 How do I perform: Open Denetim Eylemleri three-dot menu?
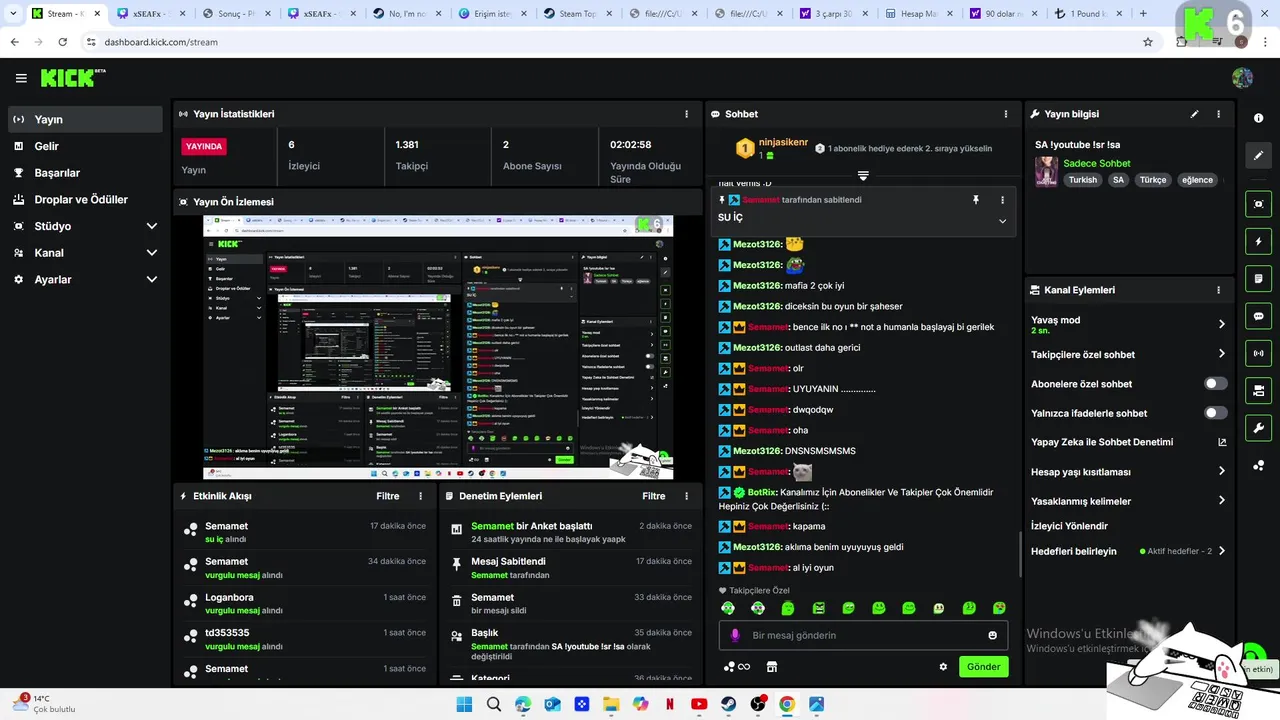coord(686,496)
